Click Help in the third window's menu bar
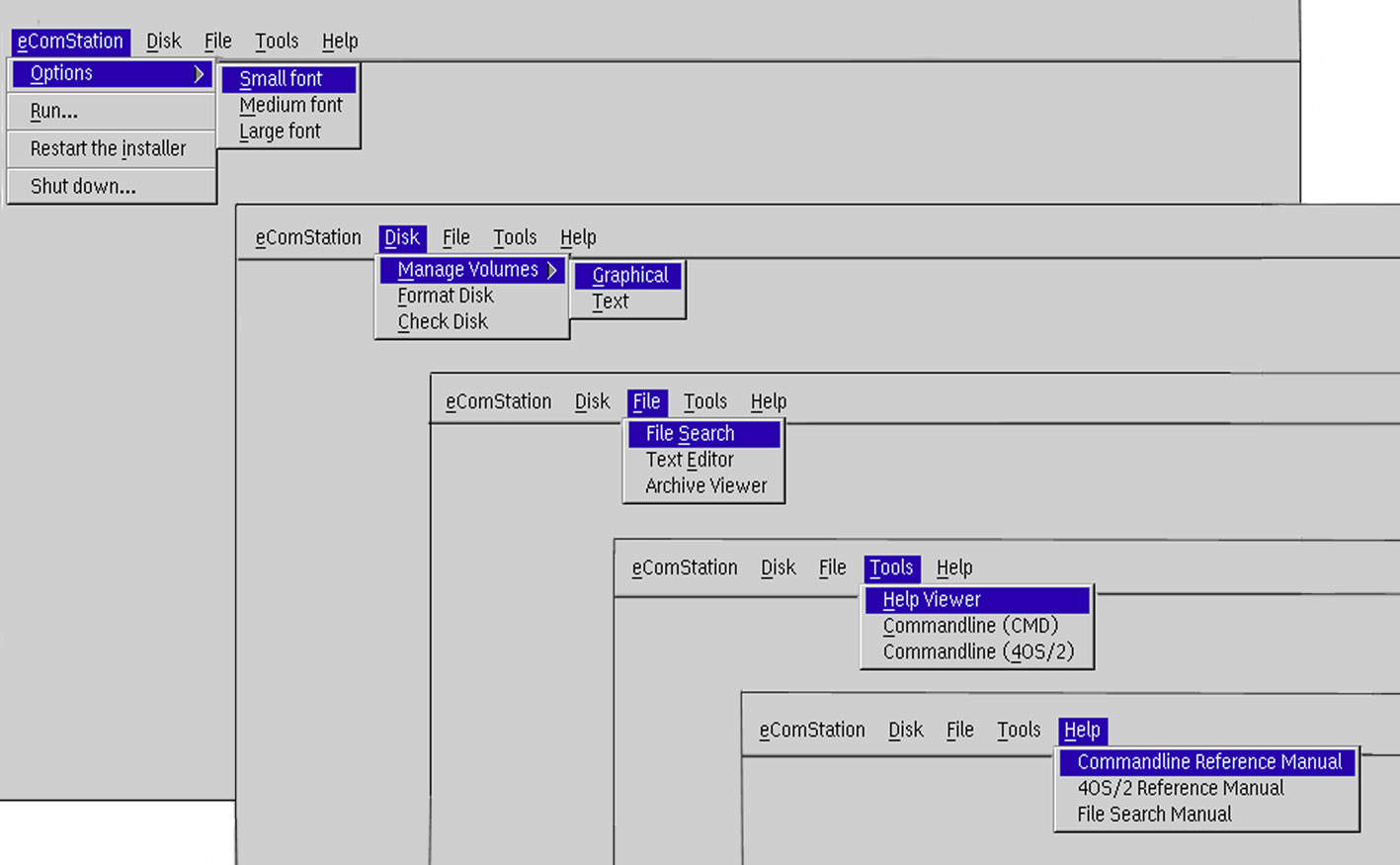Viewport: 1400px width, 865px height. point(769,402)
